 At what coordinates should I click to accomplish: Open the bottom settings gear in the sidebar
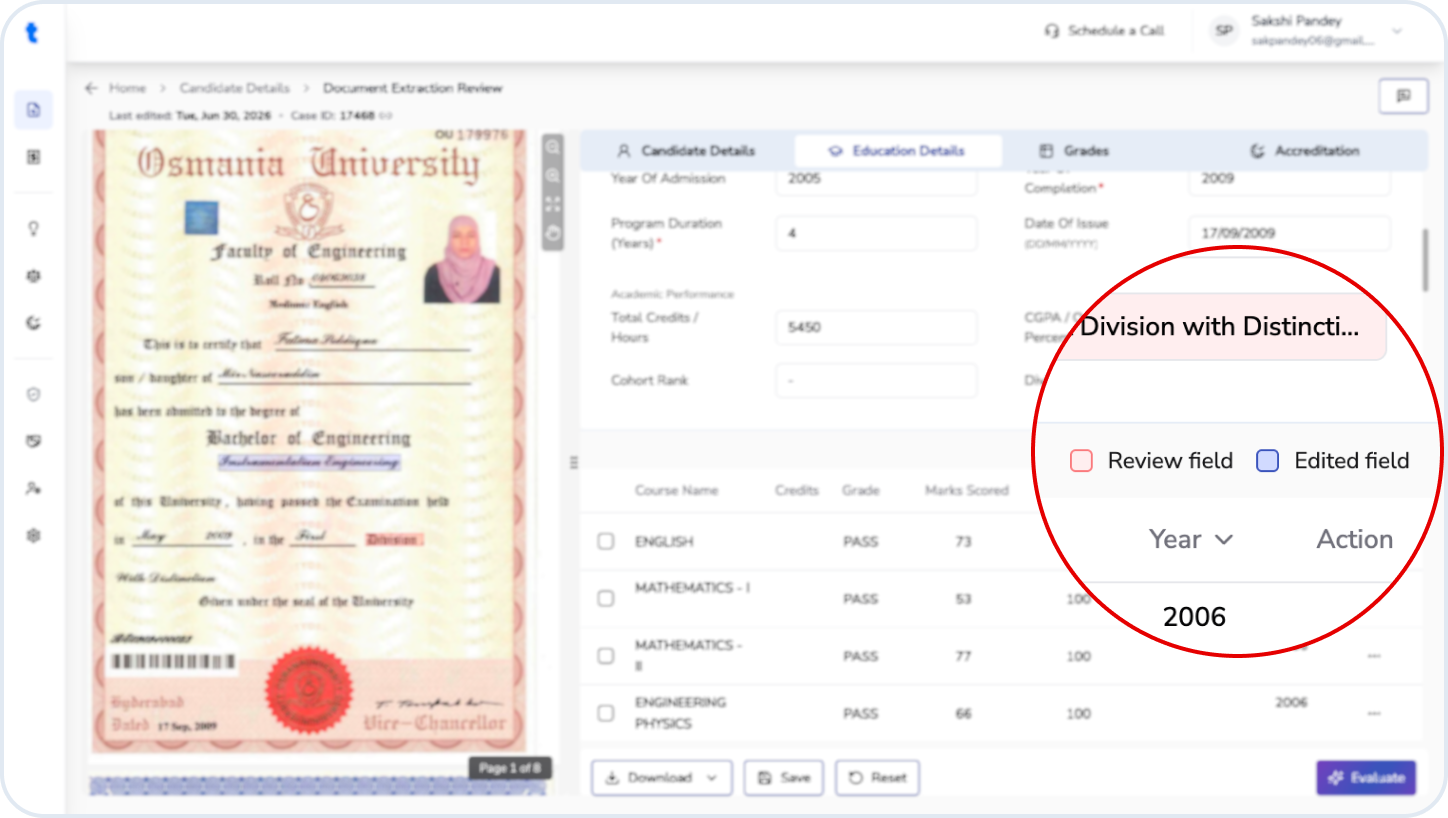click(34, 536)
